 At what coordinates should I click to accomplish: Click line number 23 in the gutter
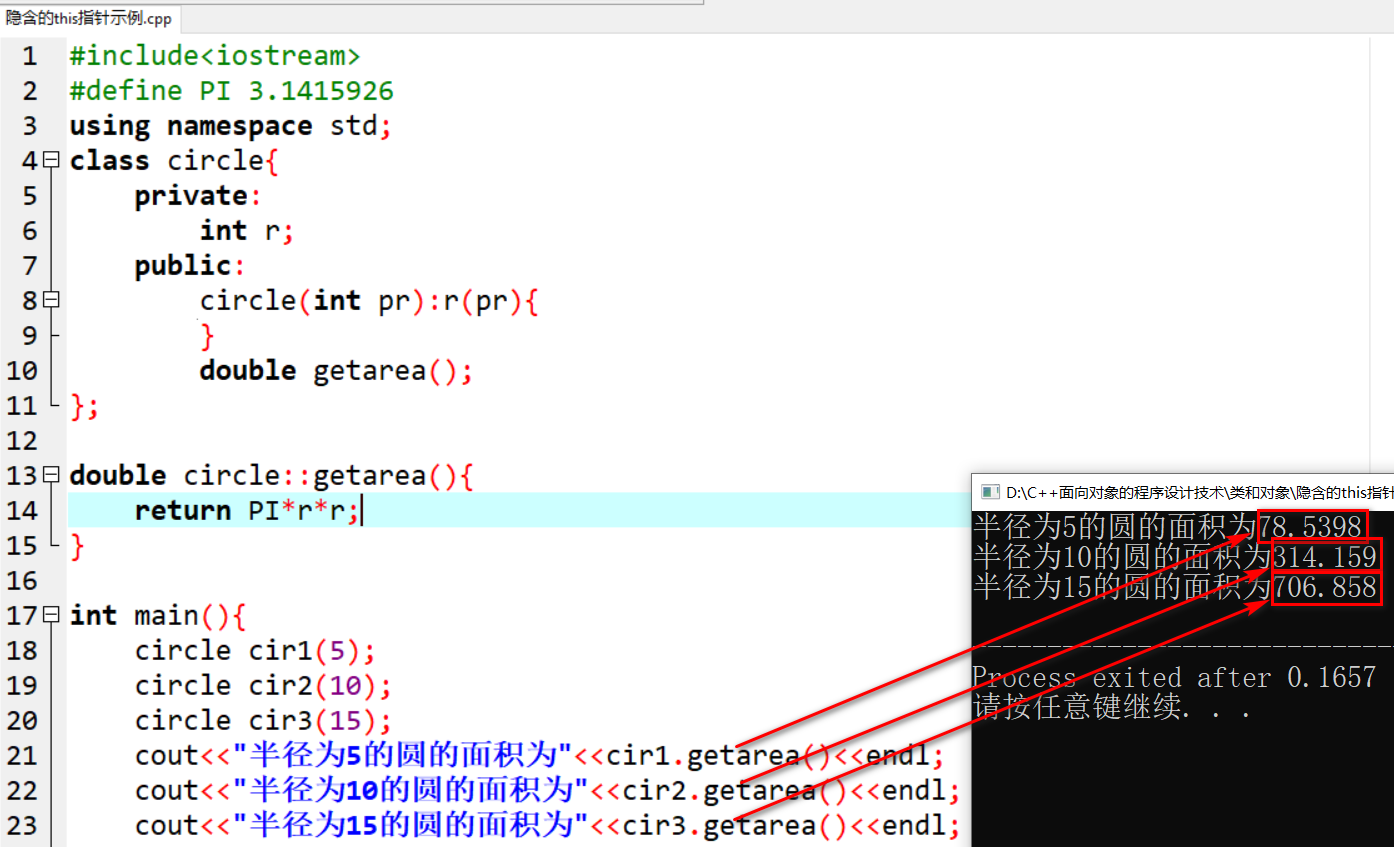pyautogui.click(x=22, y=826)
